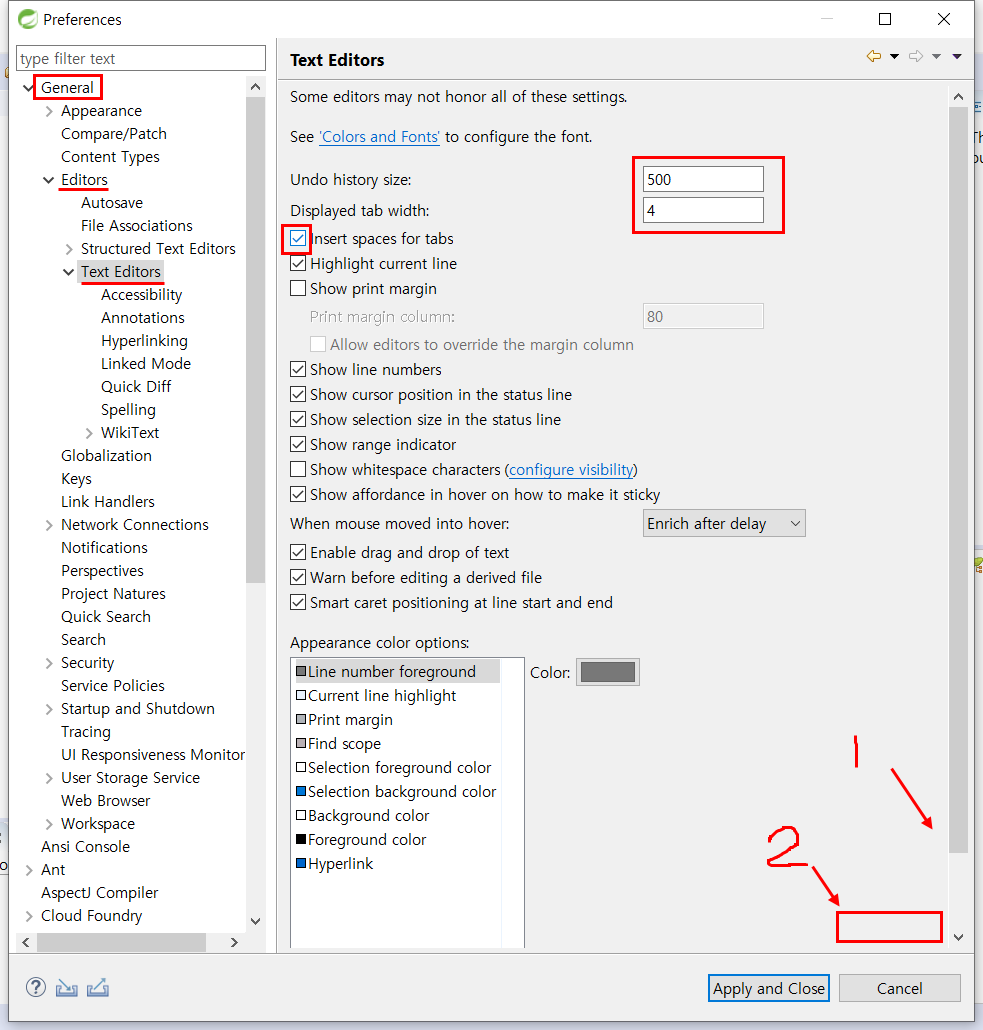Select Ansi Console preferences page
This screenshot has height=1030, width=983.
click(x=85, y=847)
